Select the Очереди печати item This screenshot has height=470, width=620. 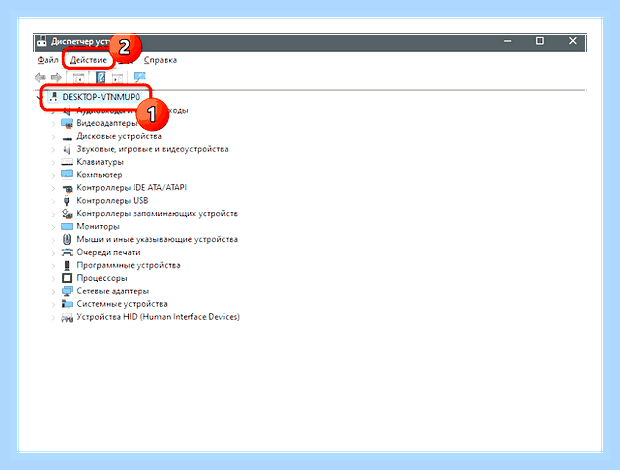[x=108, y=252]
